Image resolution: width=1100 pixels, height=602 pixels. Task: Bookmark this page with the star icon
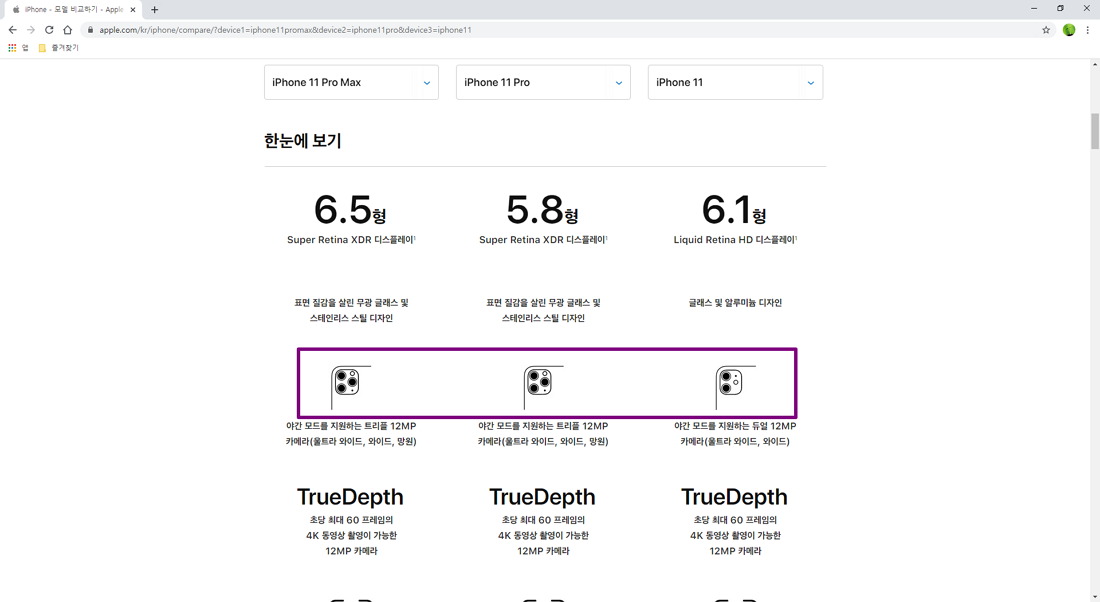point(1046,29)
